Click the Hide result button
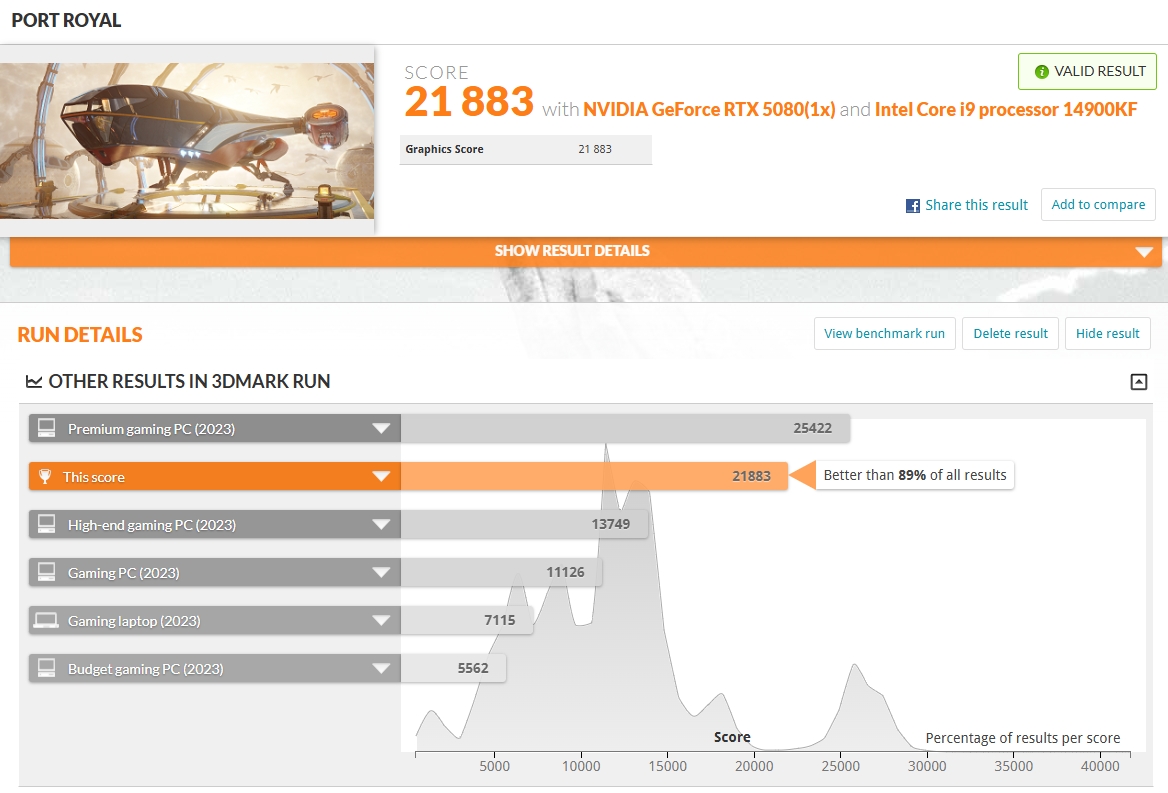Screen dimensions: 1168x793 1107,334
